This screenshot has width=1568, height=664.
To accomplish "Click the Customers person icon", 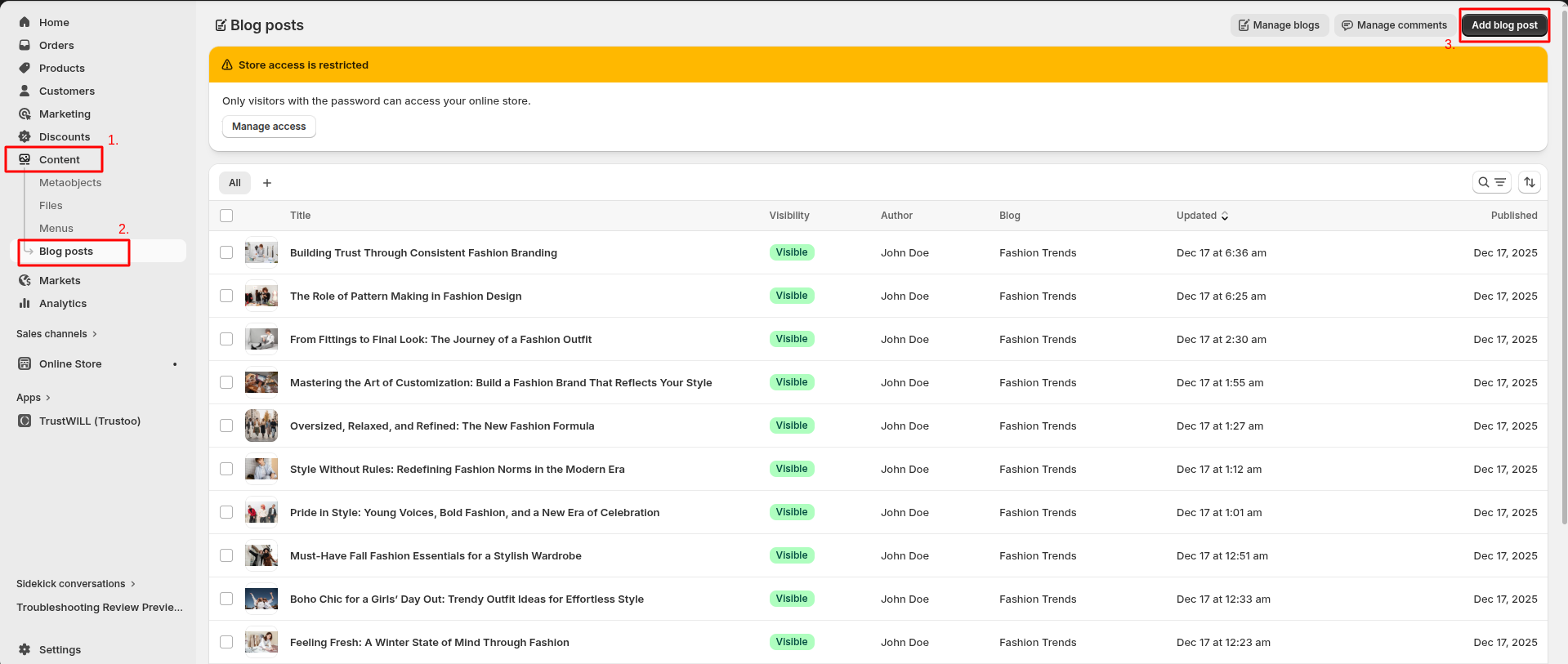I will tap(25, 91).
